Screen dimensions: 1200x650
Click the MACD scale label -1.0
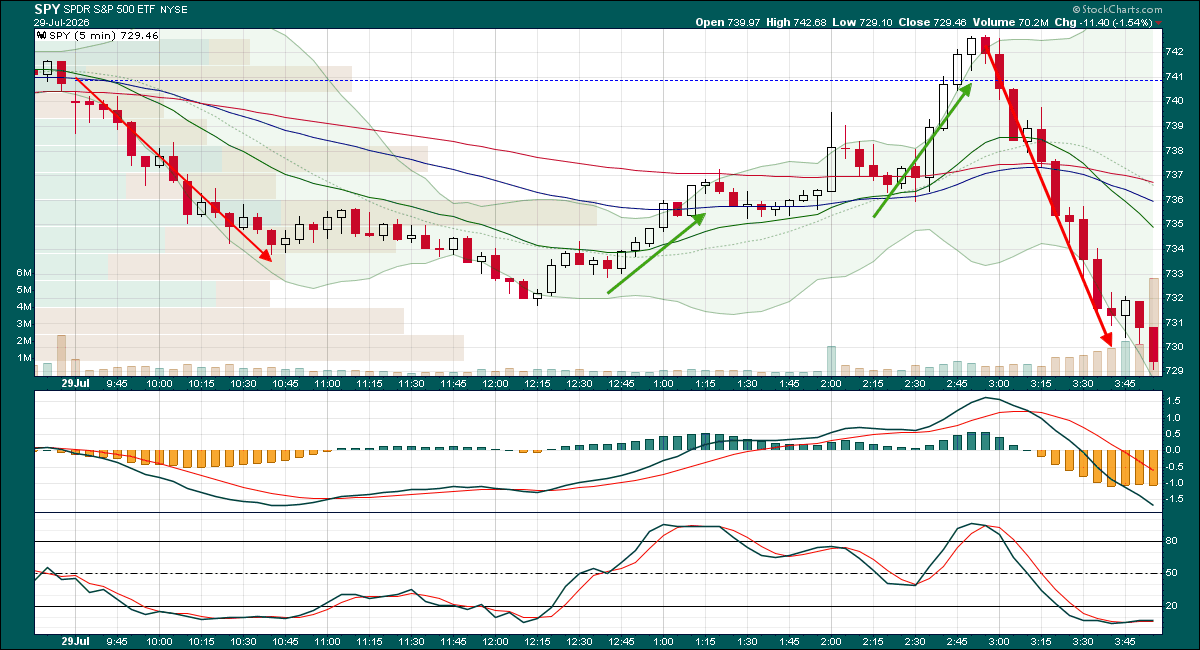pos(1176,482)
